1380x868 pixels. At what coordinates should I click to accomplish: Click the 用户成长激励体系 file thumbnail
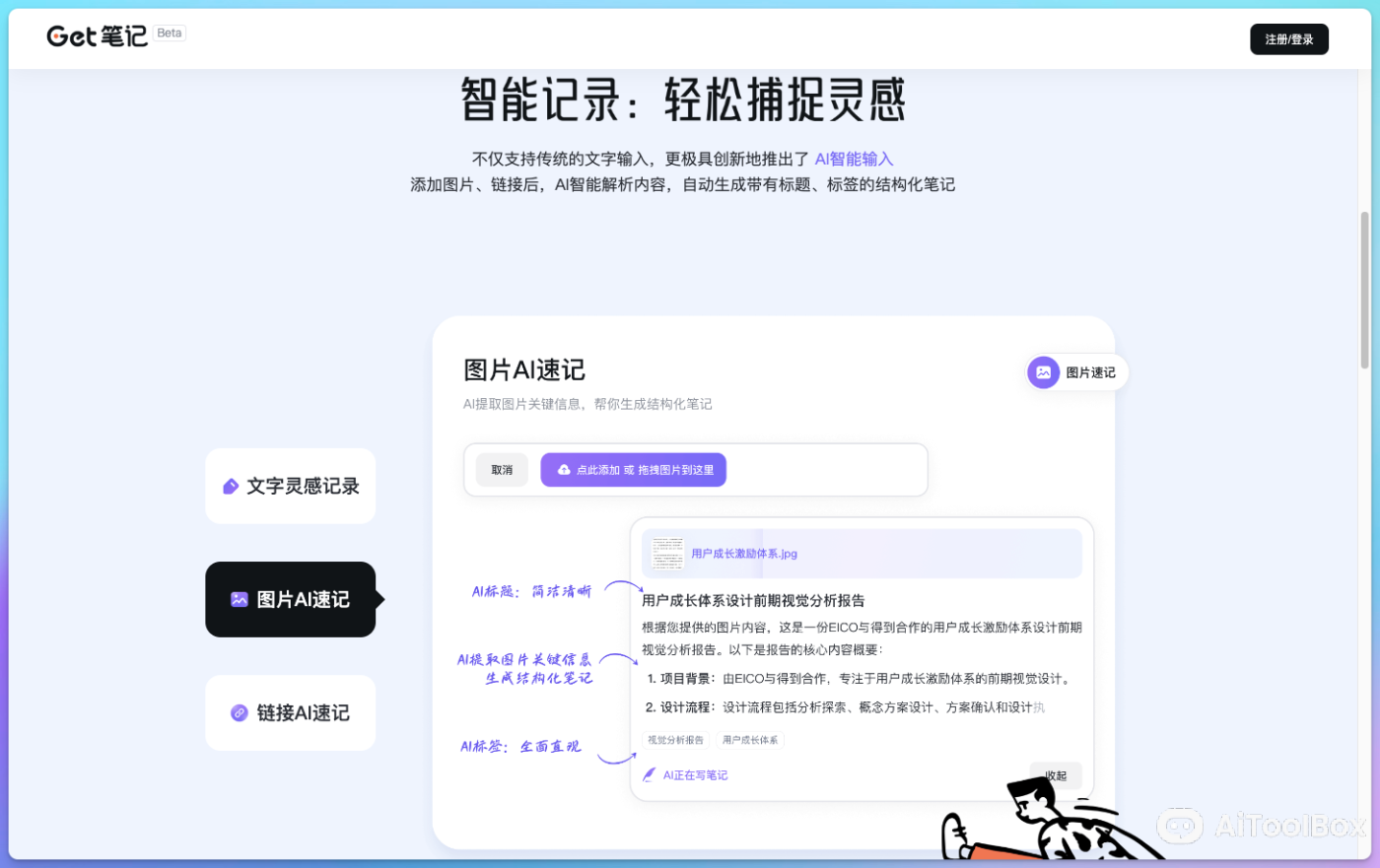[666, 553]
